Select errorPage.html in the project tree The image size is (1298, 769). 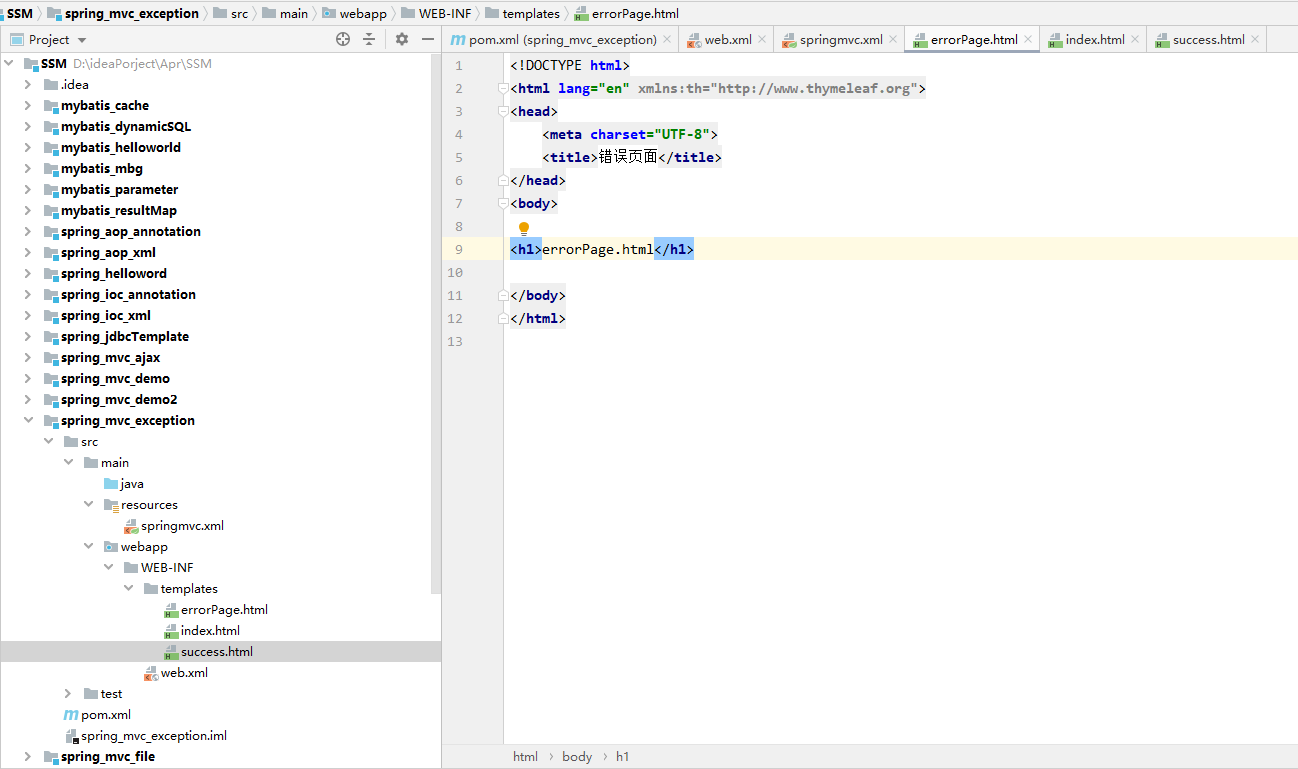coord(224,610)
